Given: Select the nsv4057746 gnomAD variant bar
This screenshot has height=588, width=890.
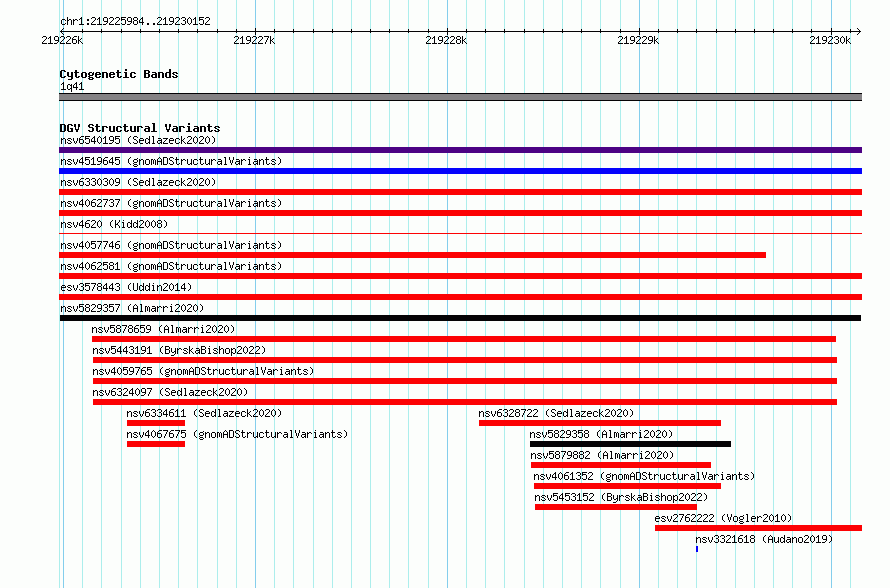Looking at the screenshot, I should coord(413,255).
